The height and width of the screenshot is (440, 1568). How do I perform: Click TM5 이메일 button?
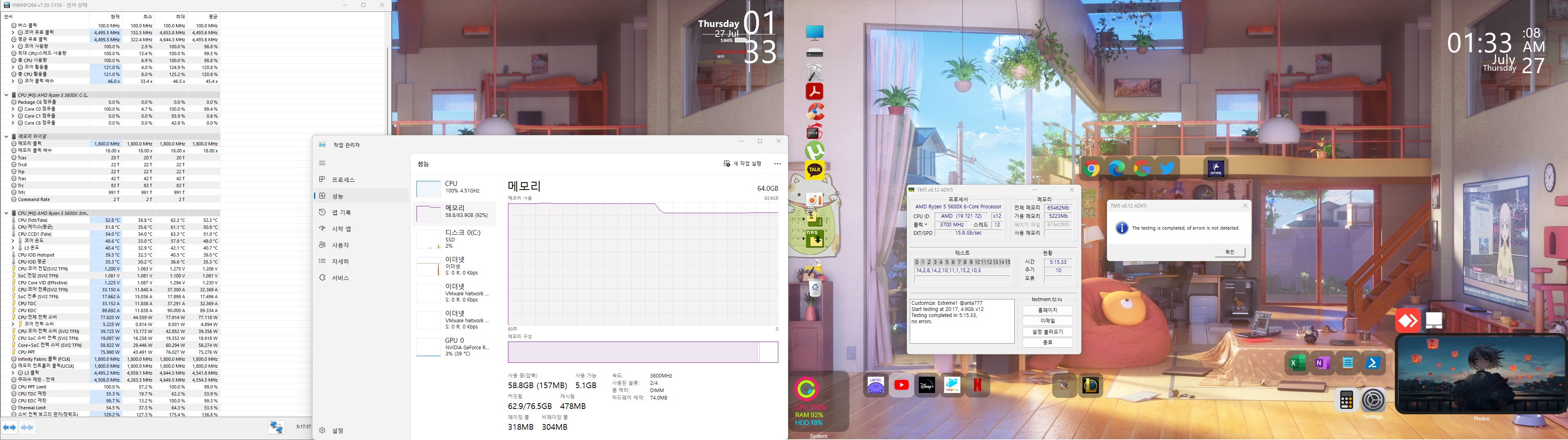coord(1047,321)
